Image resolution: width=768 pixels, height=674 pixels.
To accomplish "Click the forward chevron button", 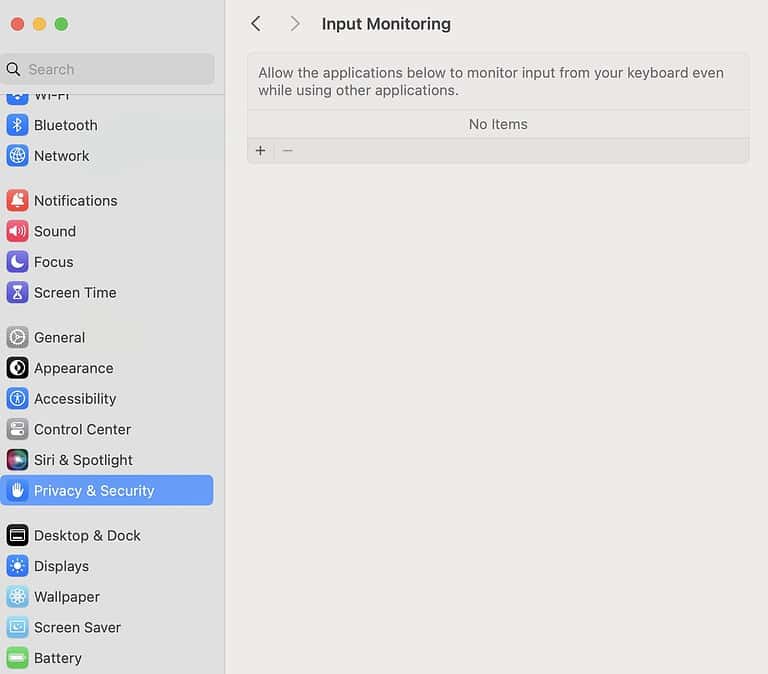I will [x=294, y=24].
